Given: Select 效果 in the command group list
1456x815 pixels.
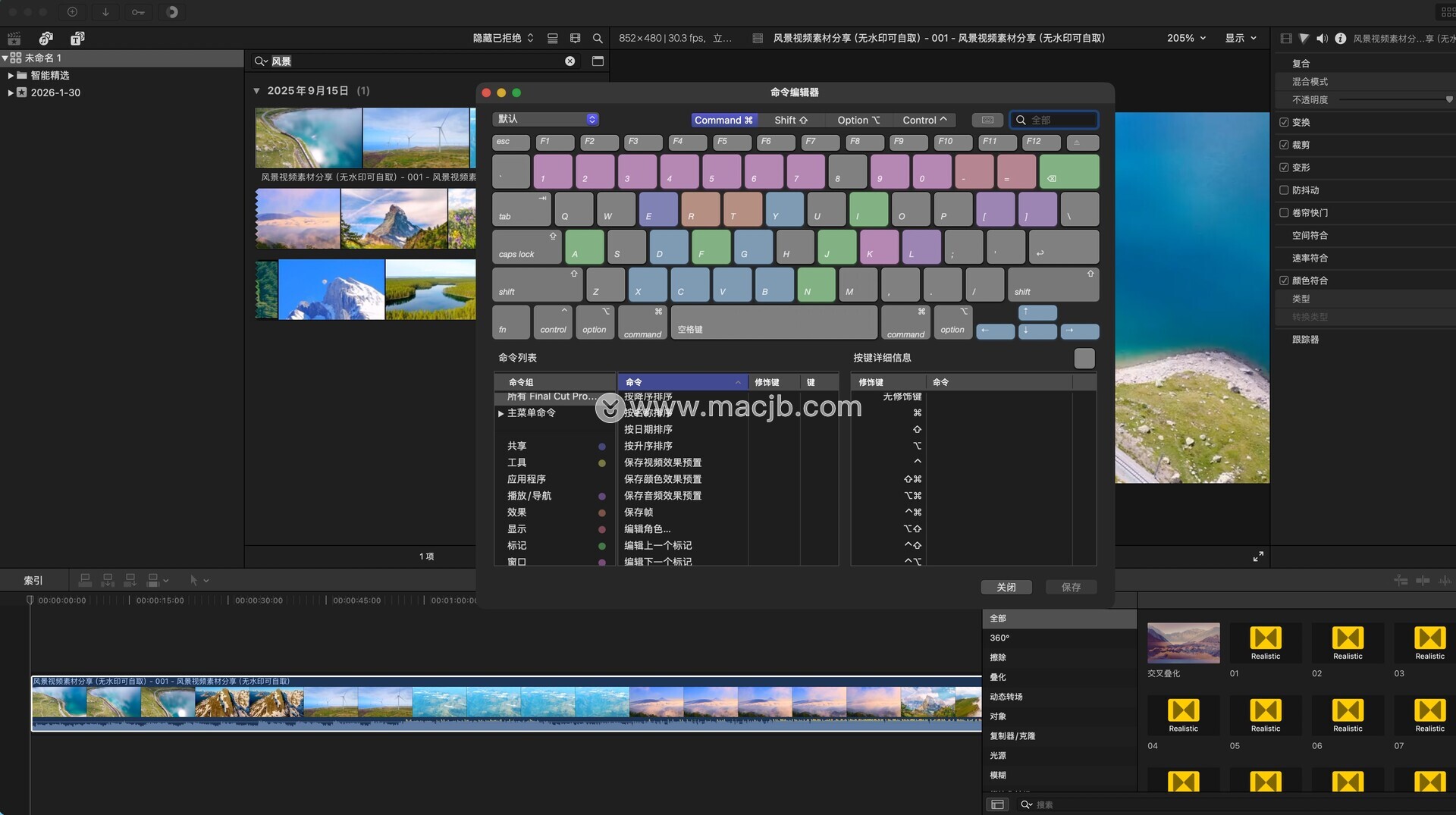Looking at the screenshot, I should pos(516,513).
